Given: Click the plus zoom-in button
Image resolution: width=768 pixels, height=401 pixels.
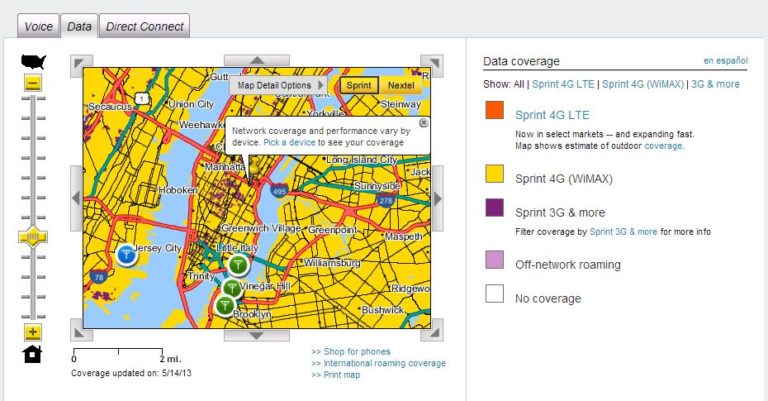Looking at the screenshot, I should [33, 332].
